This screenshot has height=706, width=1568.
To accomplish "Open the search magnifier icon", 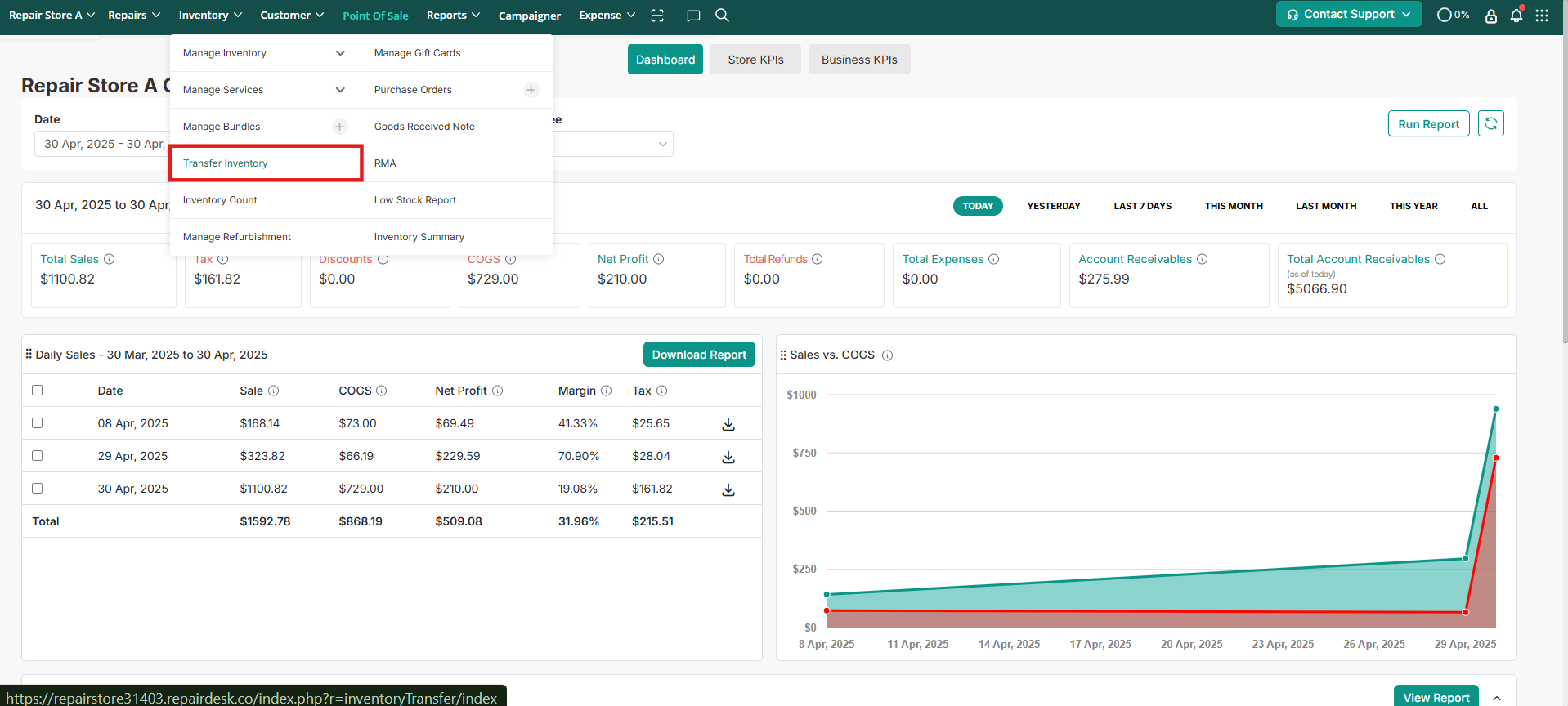I will 722,16.
